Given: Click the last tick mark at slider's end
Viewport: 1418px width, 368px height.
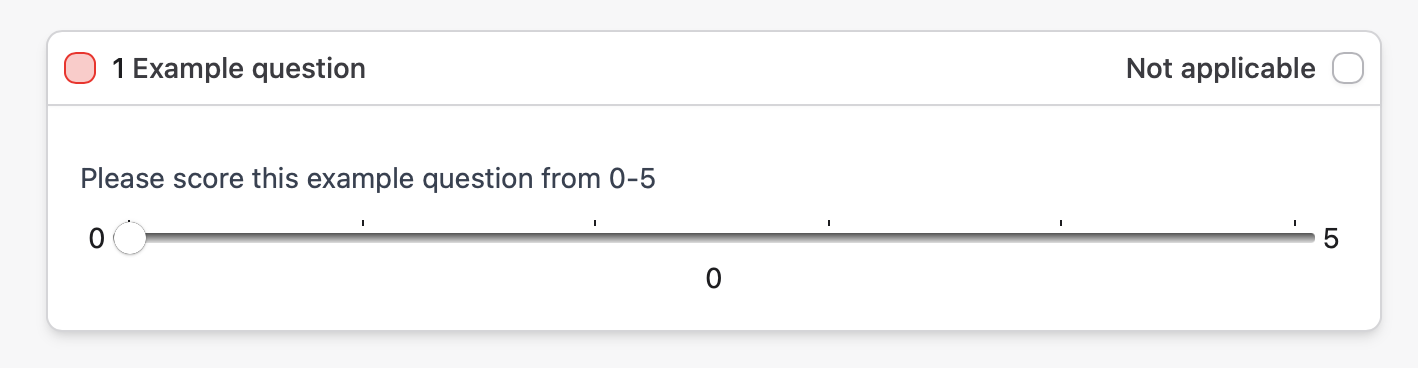Looking at the screenshot, I should (1295, 238).
